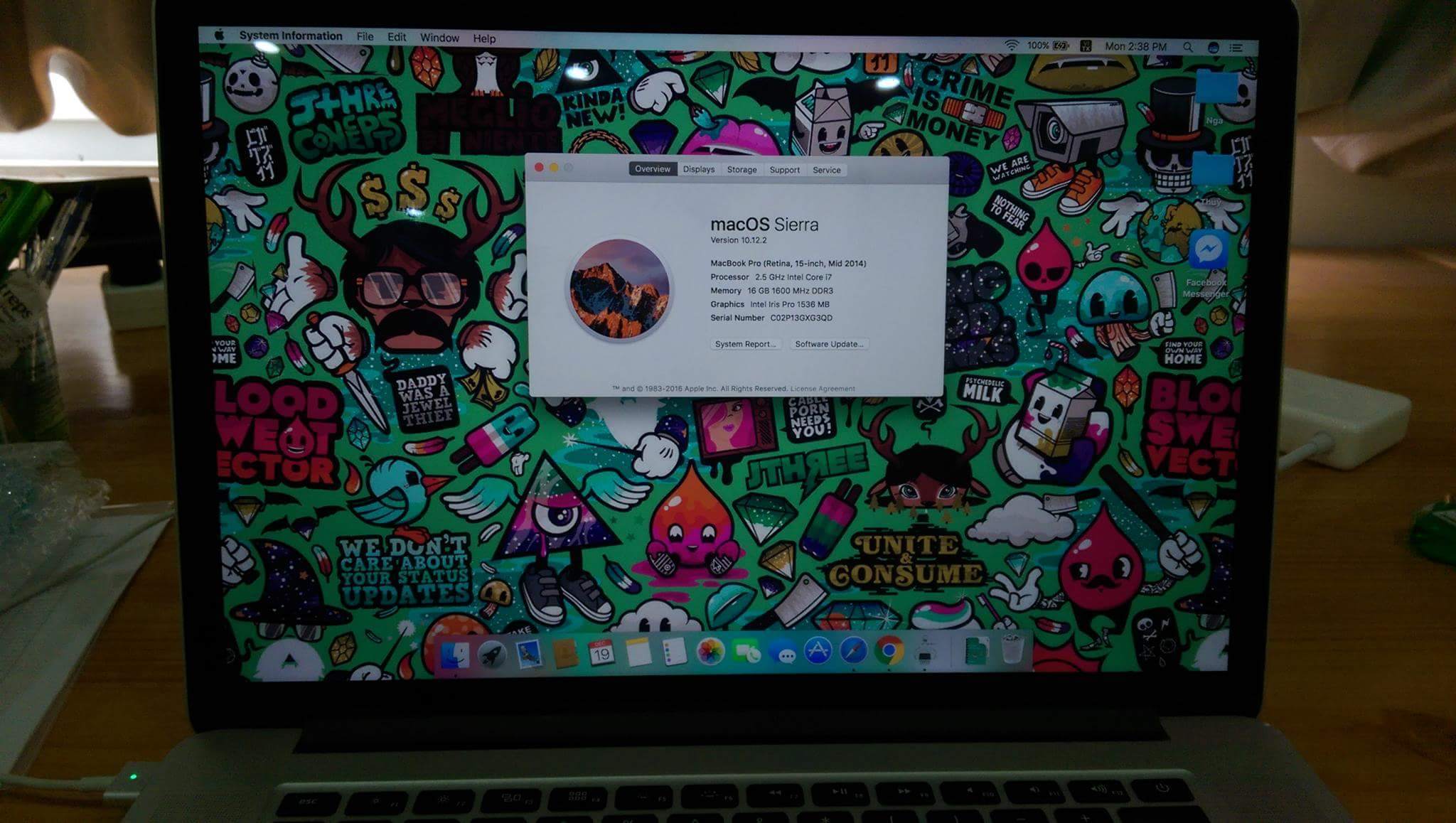Open Spotlight search magnifier
Image resolution: width=1456 pixels, height=823 pixels.
[x=1188, y=47]
